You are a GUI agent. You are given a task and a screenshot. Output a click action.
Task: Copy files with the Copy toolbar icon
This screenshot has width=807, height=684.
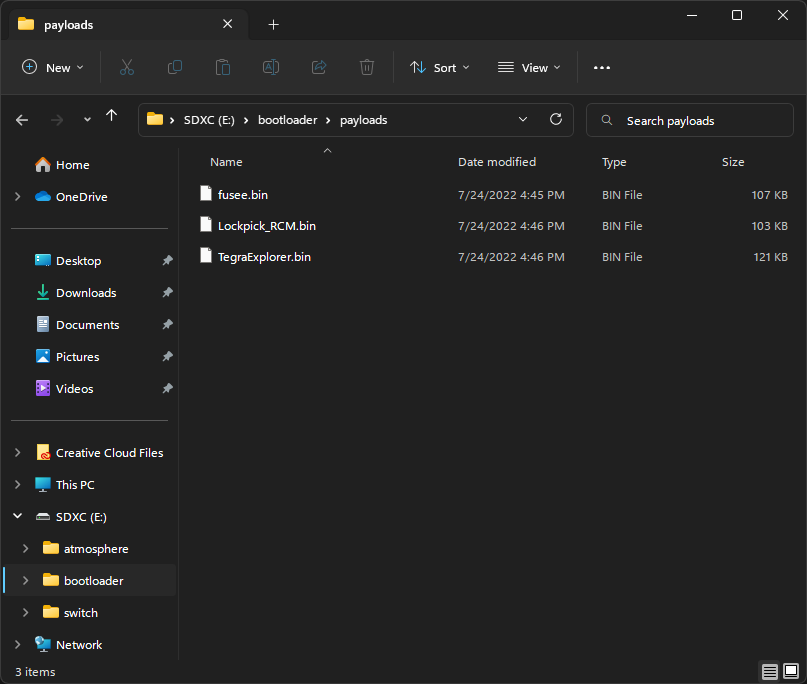pyautogui.click(x=174, y=67)
